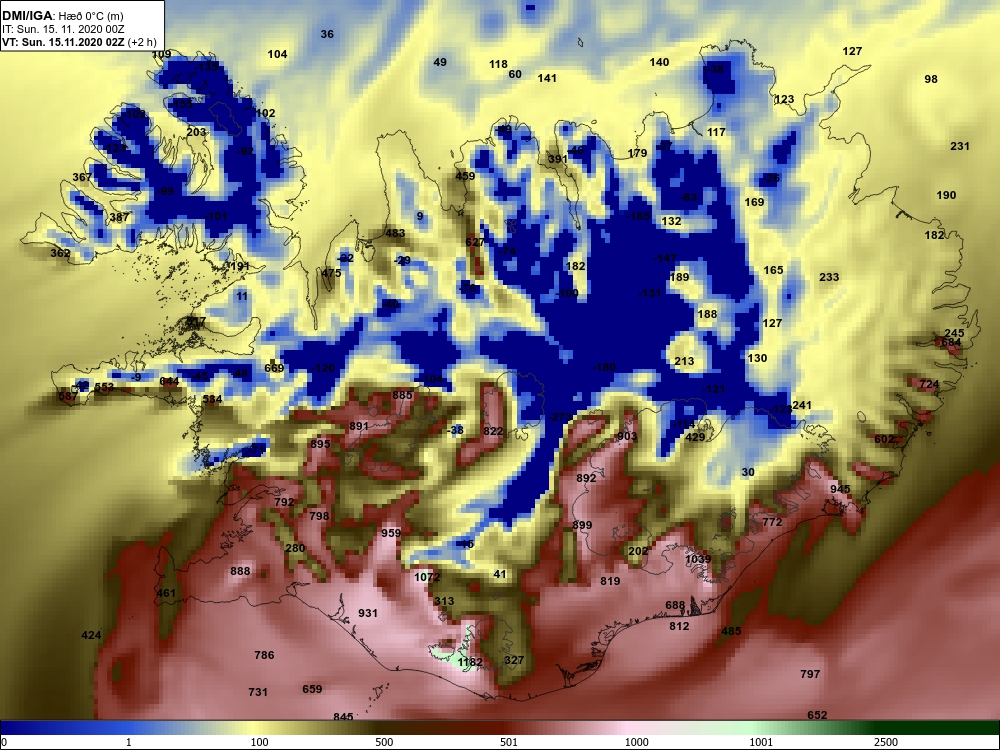
Task: Click the map value '313'
Action: click(444, 601)
